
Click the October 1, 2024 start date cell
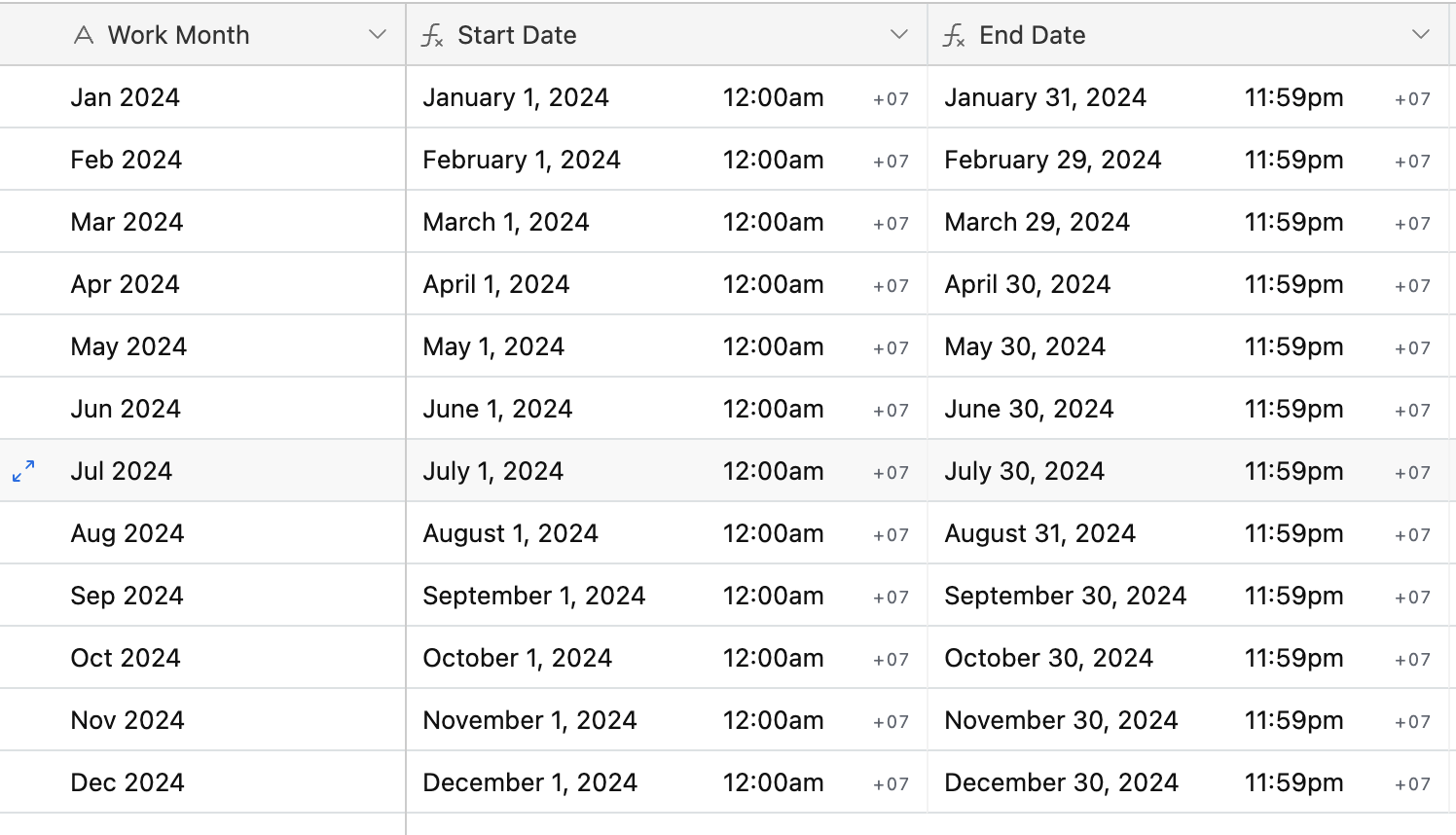[667, 658]
